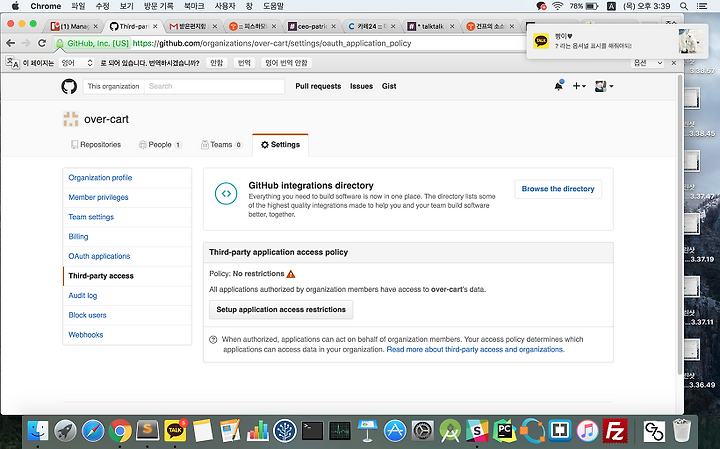Open Member privileges settings
Viewport: 720px width, 449px height.
tap(127, 197)
